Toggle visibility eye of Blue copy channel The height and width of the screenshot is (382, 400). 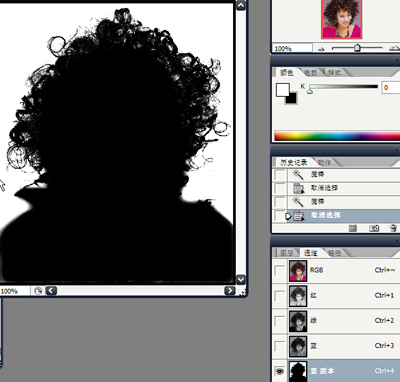coord(279,371)
